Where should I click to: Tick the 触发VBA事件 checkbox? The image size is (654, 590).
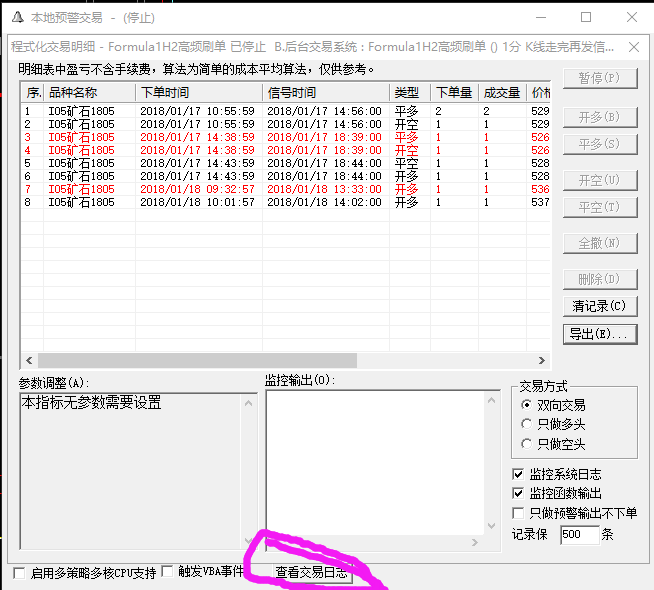(x=168, y=573)
